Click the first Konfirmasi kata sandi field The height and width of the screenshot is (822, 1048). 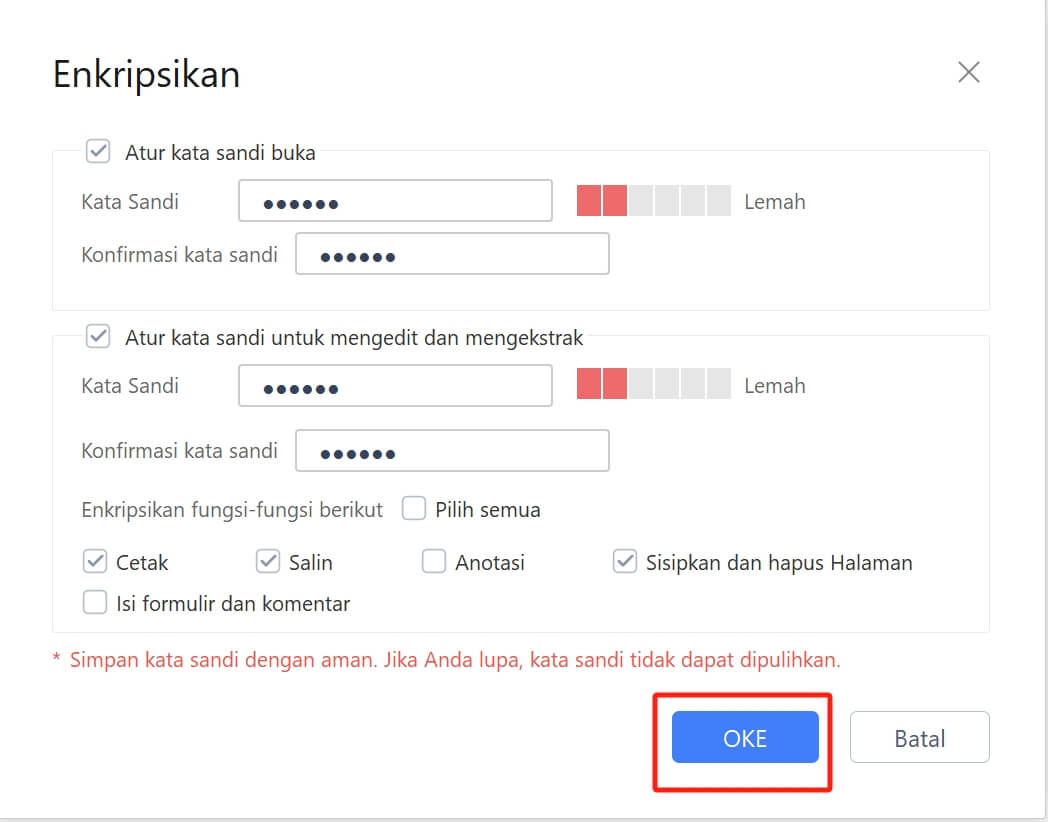(x=452, y=253)
